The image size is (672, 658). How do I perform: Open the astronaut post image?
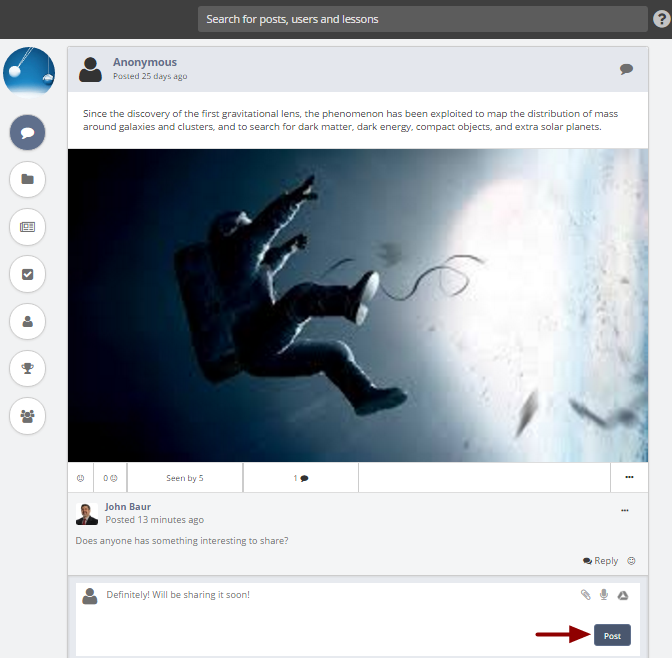pos(358,305)
